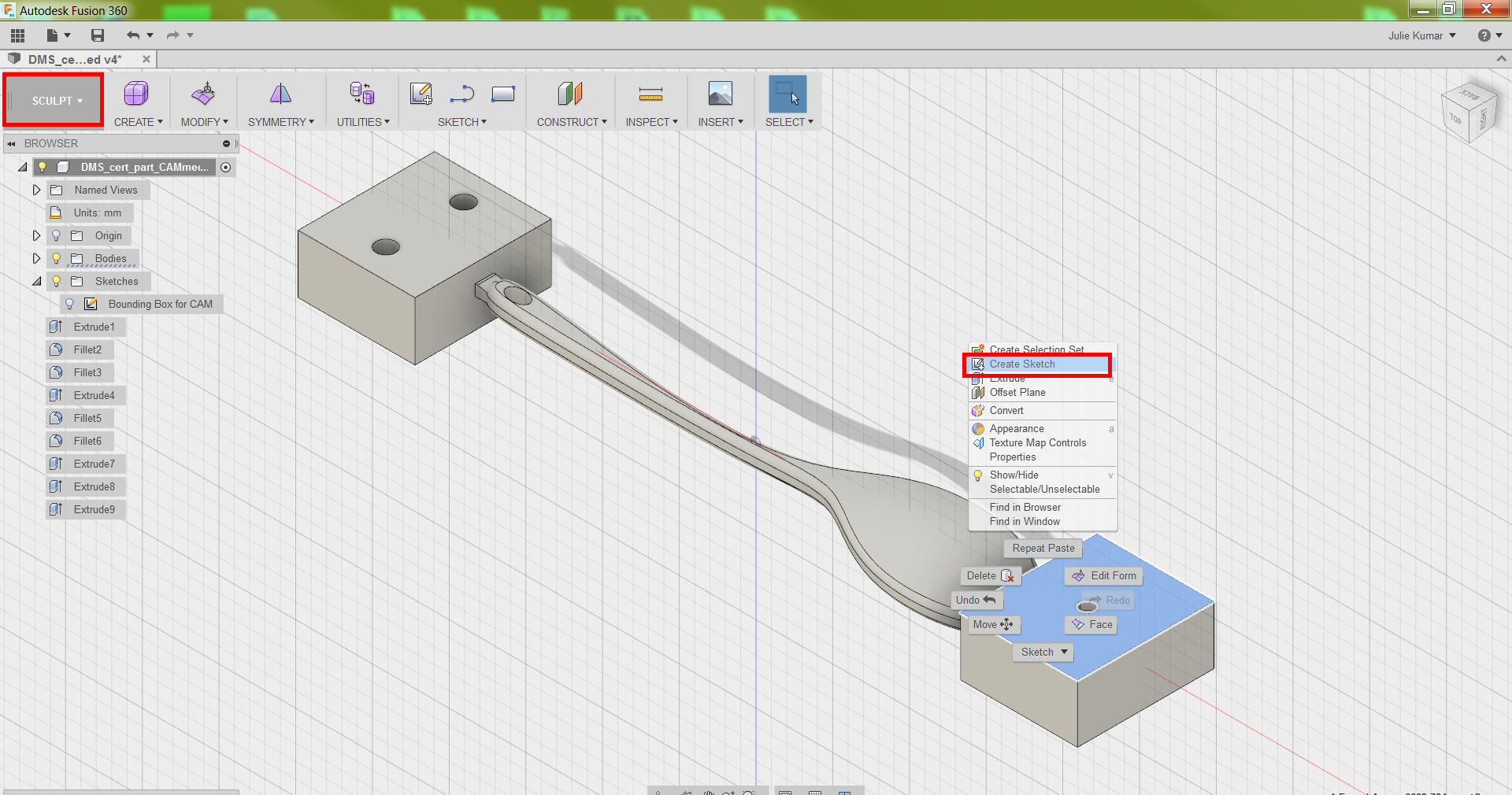Click the ViewCube in the viewport corner

pyautogui.click(x=1468, y=114)
